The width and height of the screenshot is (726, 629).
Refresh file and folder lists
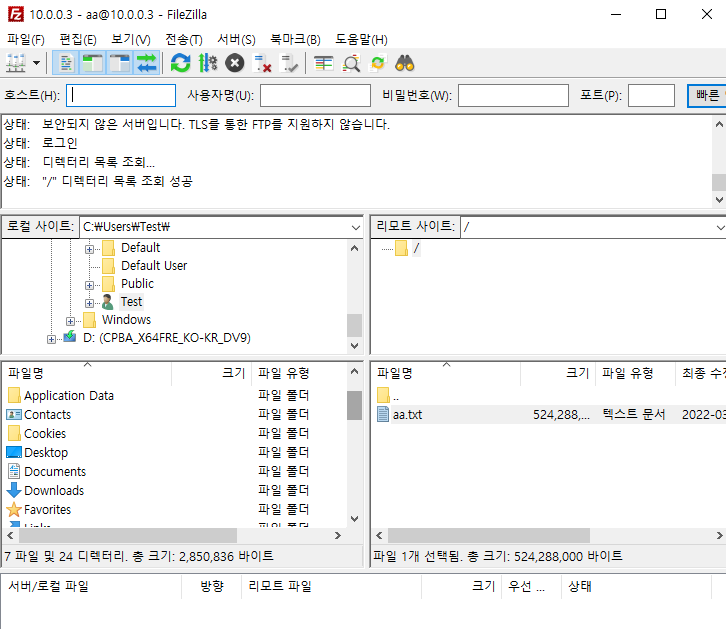coord(181,63)
